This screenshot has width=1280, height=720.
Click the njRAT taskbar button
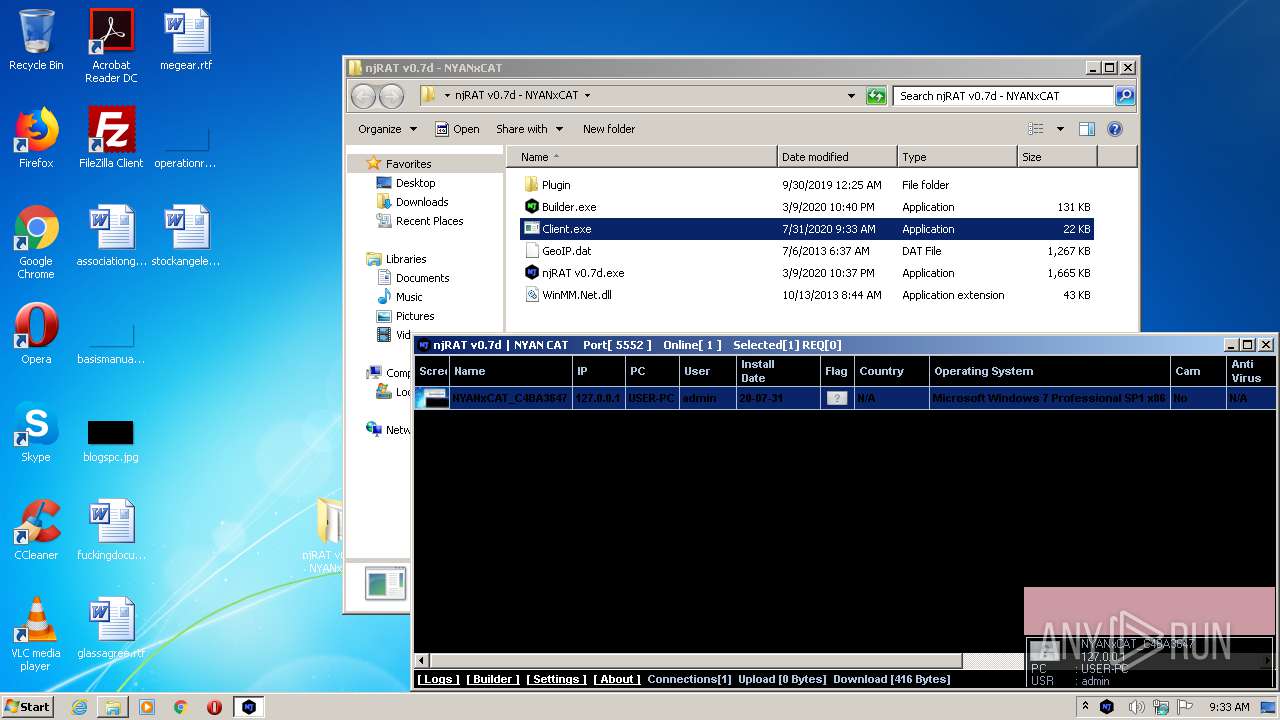(249, 707)
